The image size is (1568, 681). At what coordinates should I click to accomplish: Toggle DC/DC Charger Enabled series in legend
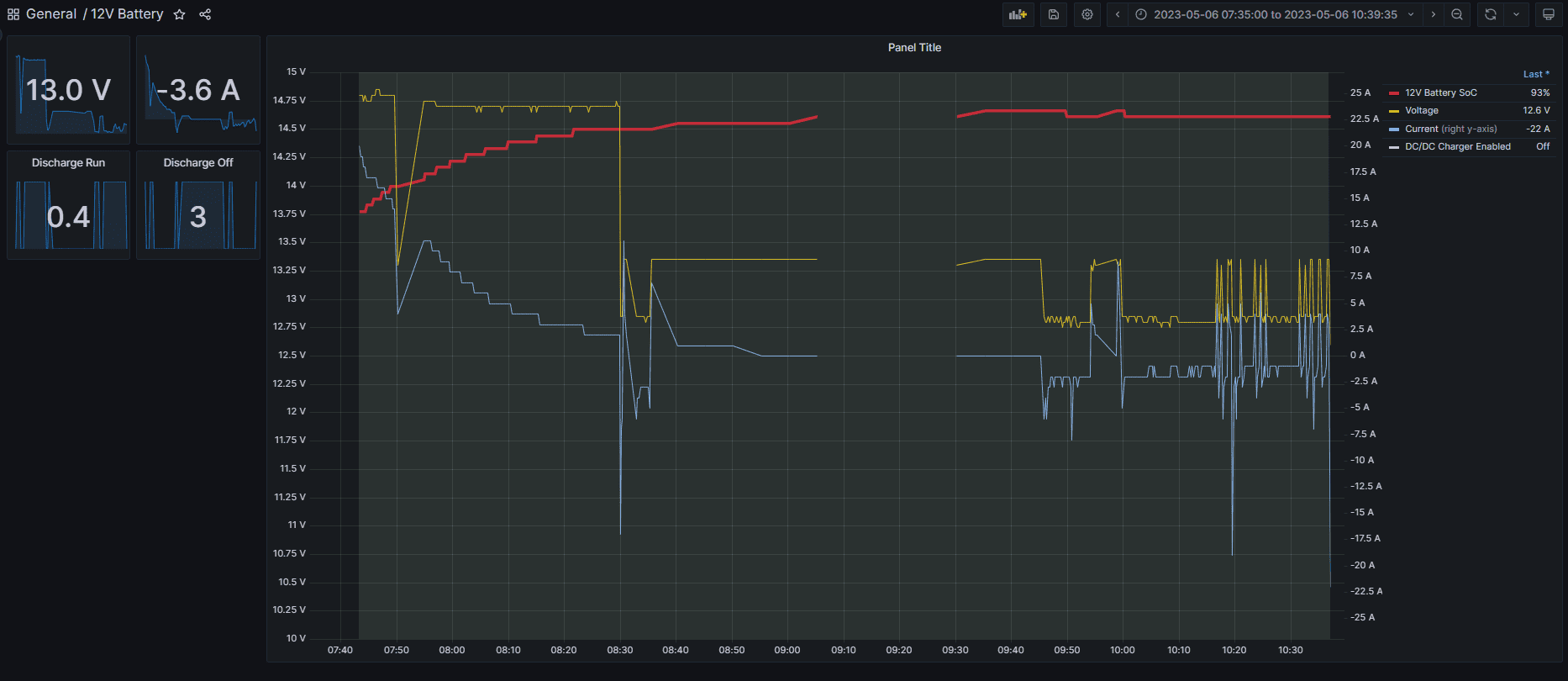[1457, 147]
